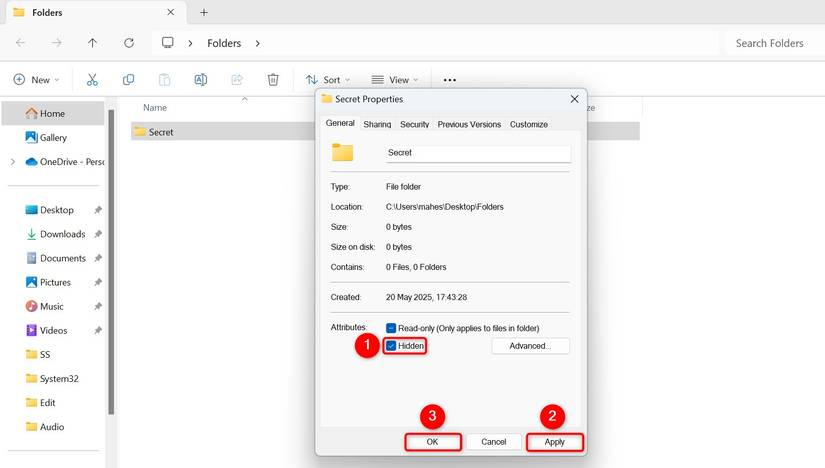Screen dimensions: 825x468
Task: Open the View dropdown menu
Action: [394, 80]
